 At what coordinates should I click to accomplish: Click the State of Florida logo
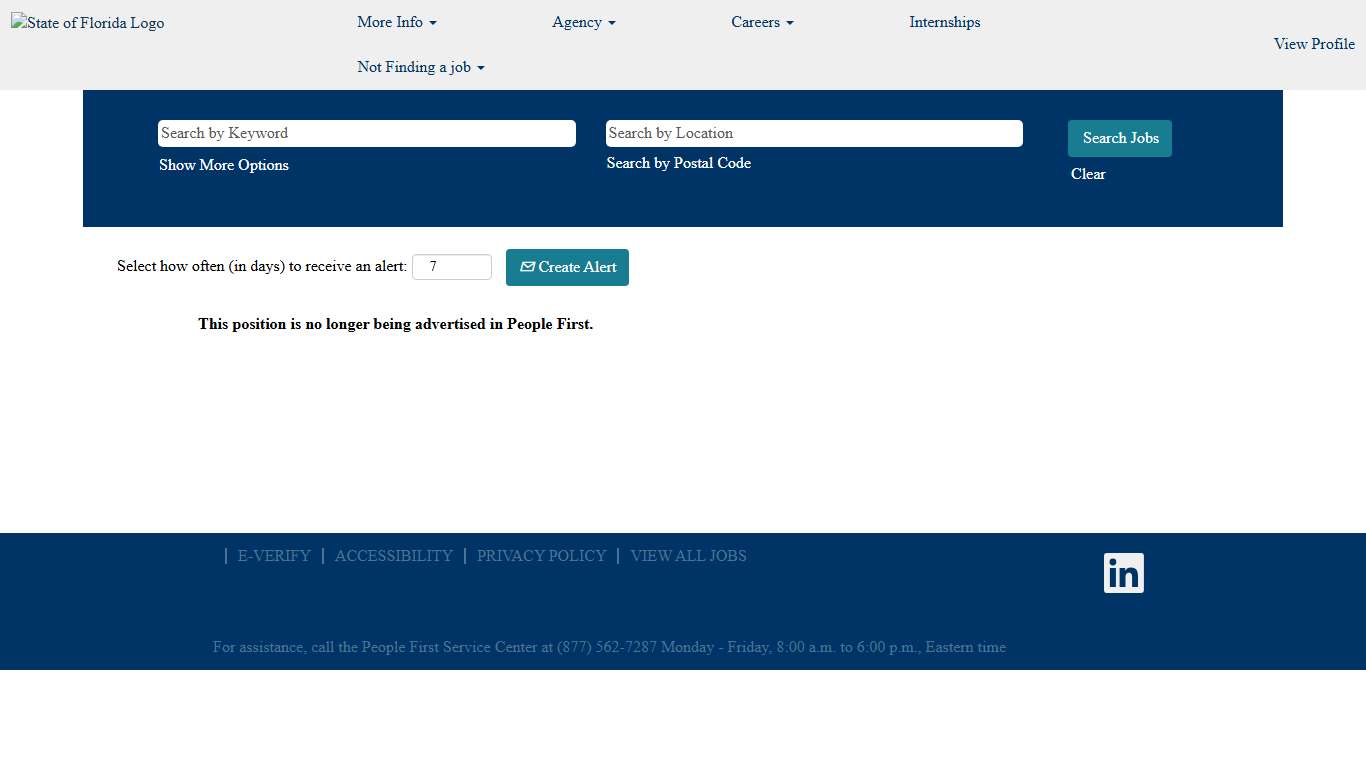point(87,22)
